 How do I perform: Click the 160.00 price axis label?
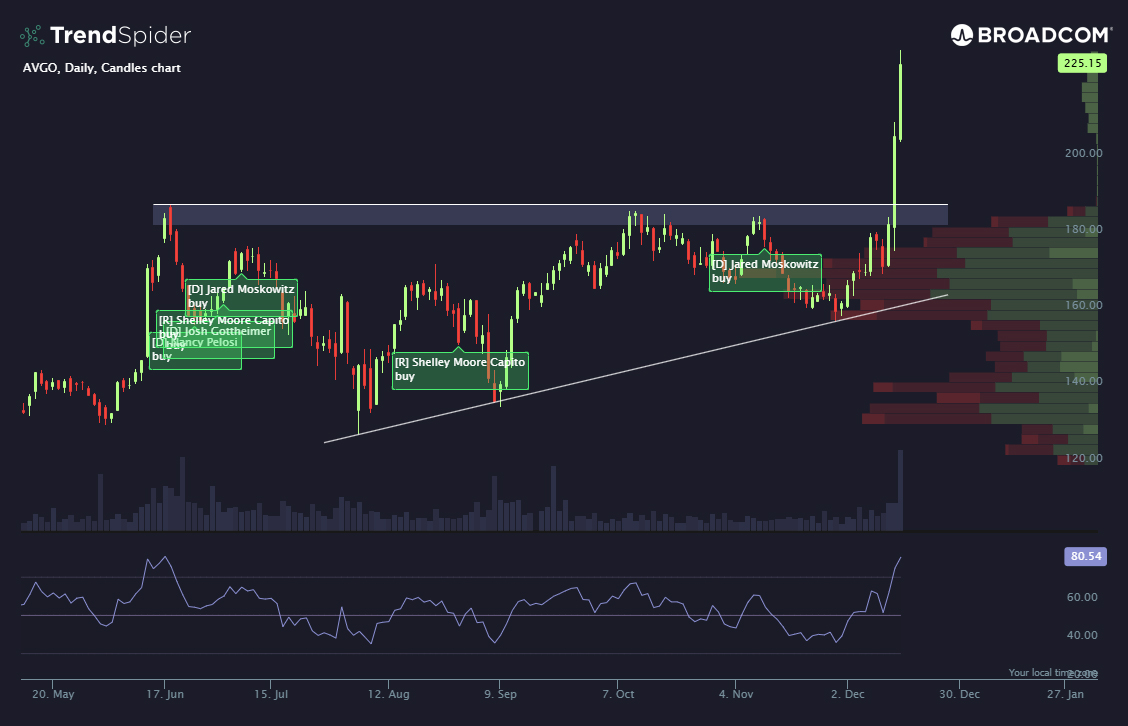coord(1083,305)
